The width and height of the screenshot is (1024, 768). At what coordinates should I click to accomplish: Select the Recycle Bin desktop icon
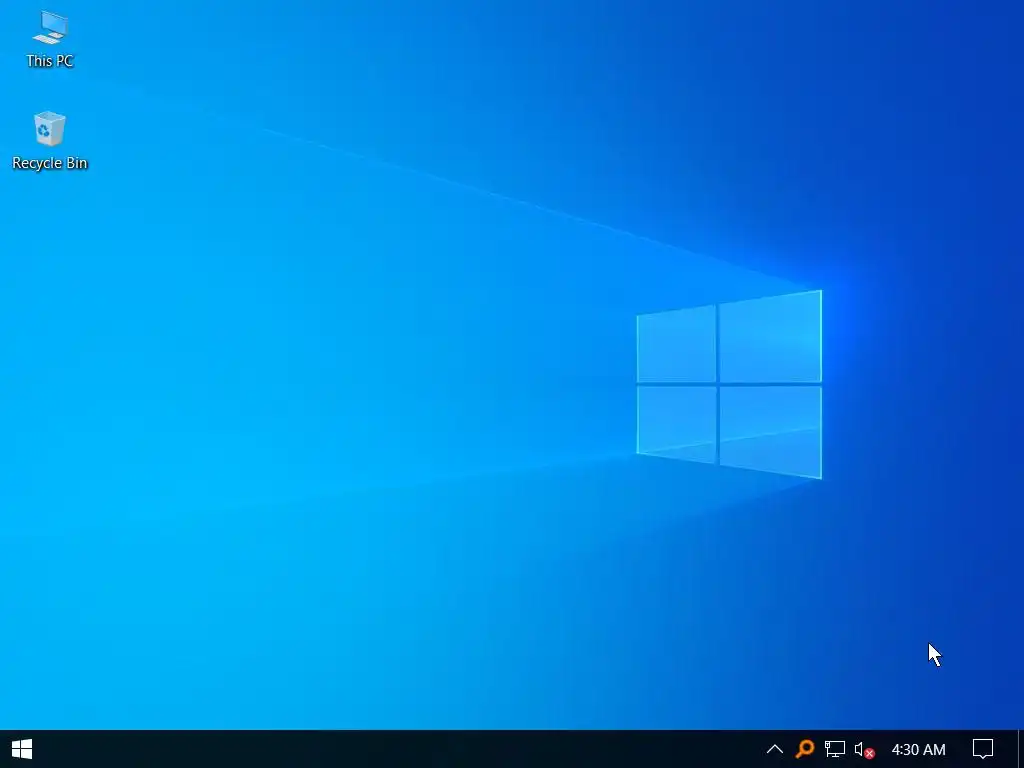[x=50, y=140]
